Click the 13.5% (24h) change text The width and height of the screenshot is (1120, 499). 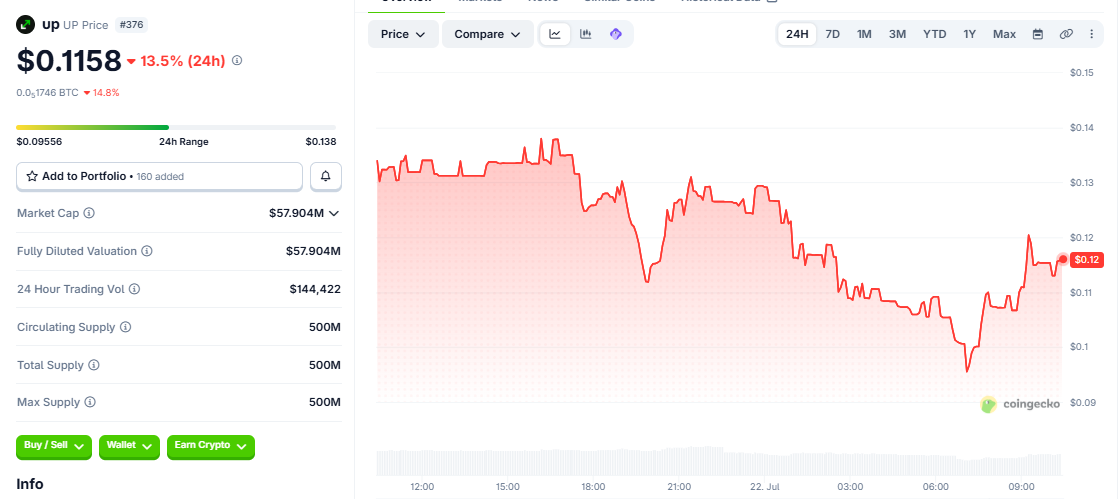182,61
